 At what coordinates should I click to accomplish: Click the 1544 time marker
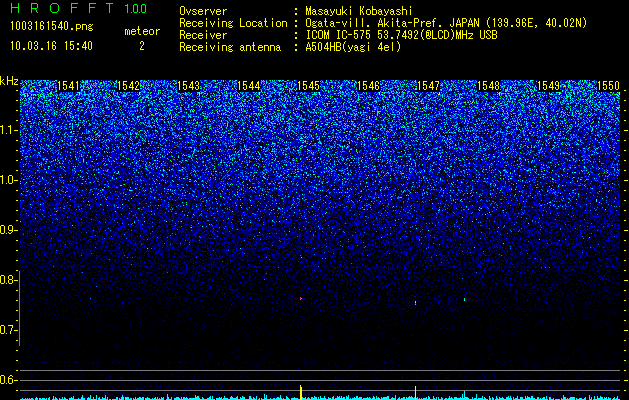[248, 86]
